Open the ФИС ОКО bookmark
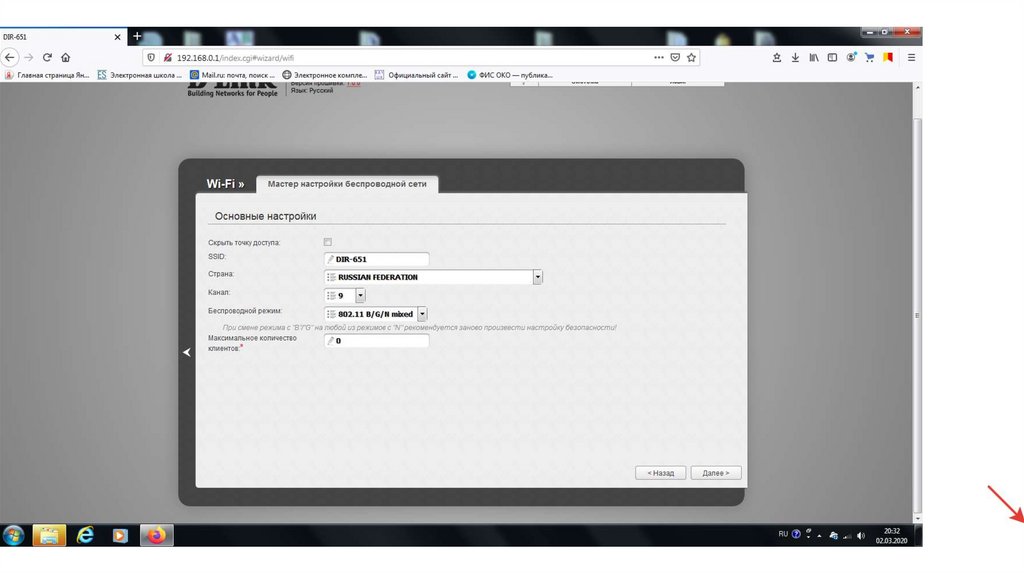This screenshot has width=1024, height=574. [x=510, y=75]
